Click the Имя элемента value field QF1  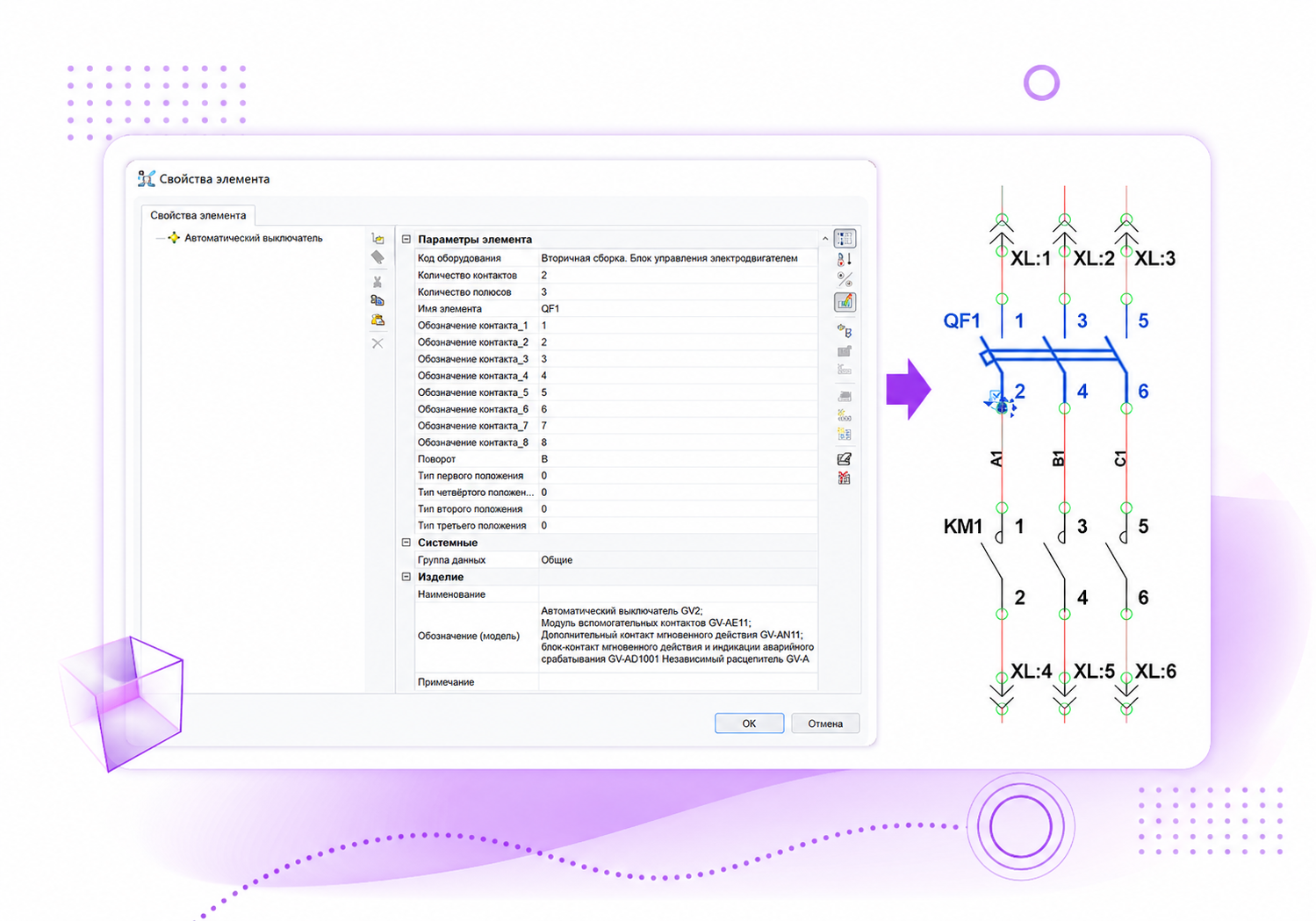pyautogui.click(x=678, y=309)
